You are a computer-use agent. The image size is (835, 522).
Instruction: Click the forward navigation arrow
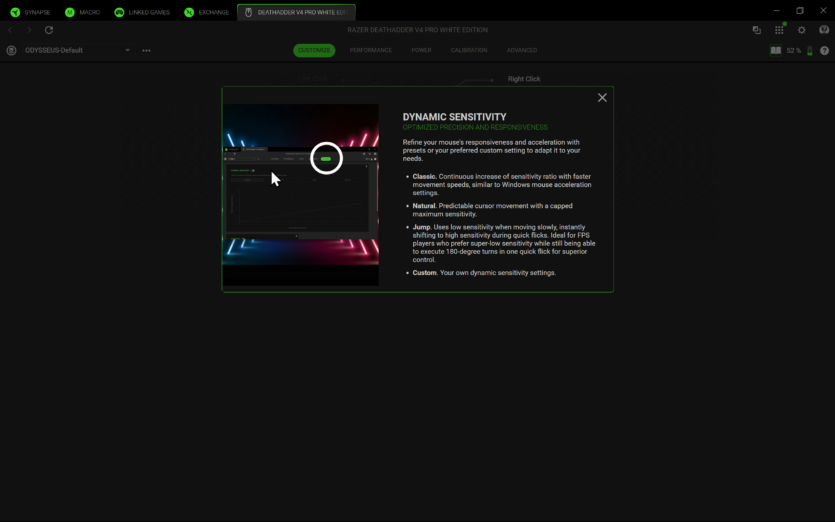point(29,30)
